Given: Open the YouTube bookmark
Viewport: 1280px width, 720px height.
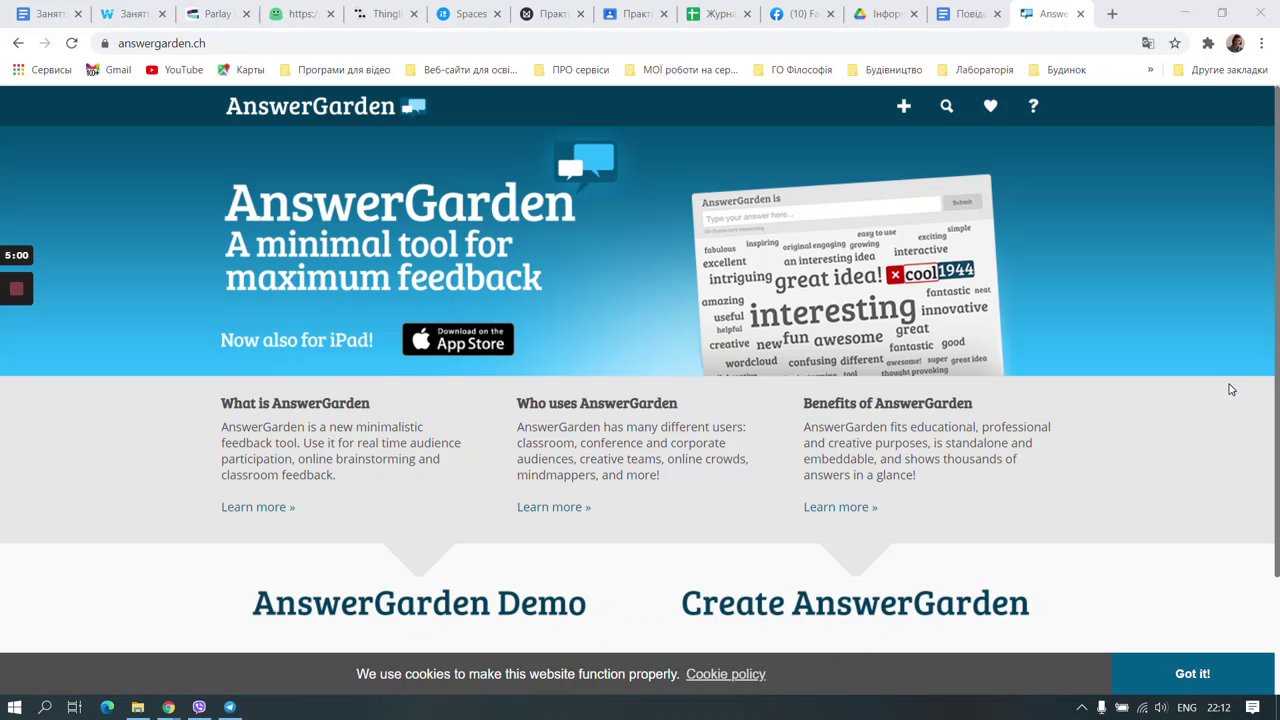Looking at the screenshot, I should (174, 70).
